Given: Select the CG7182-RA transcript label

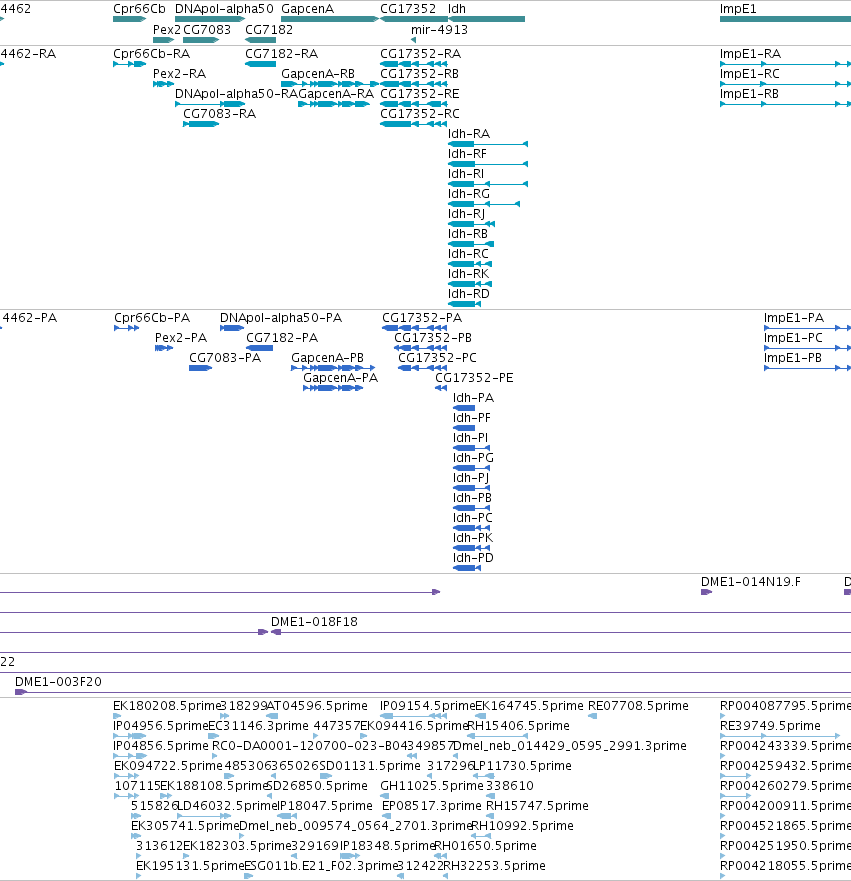Looking at the screenshot, I should (x=281, y=54).
